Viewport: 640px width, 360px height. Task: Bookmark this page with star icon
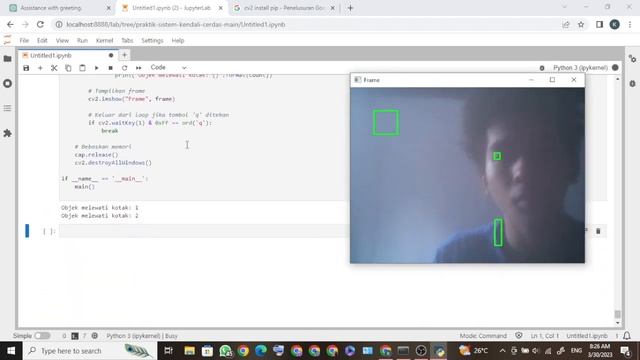(x=581, y=24)
